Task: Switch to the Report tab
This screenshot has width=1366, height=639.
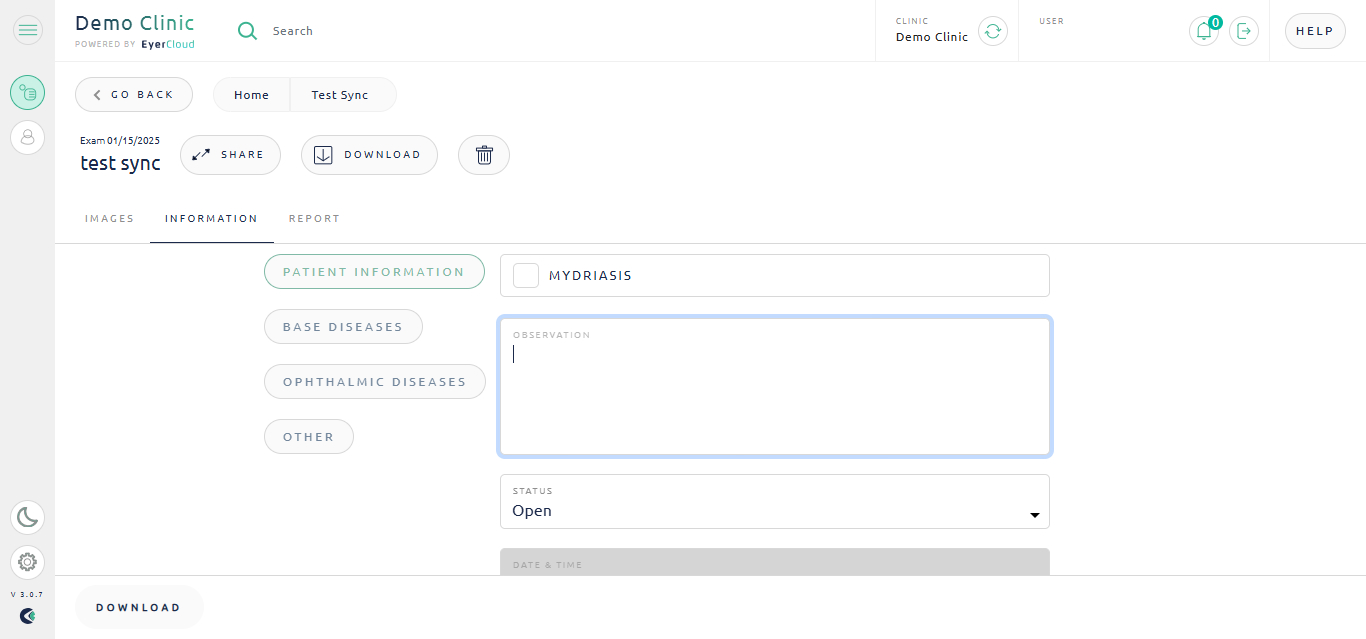Action: 314,218
